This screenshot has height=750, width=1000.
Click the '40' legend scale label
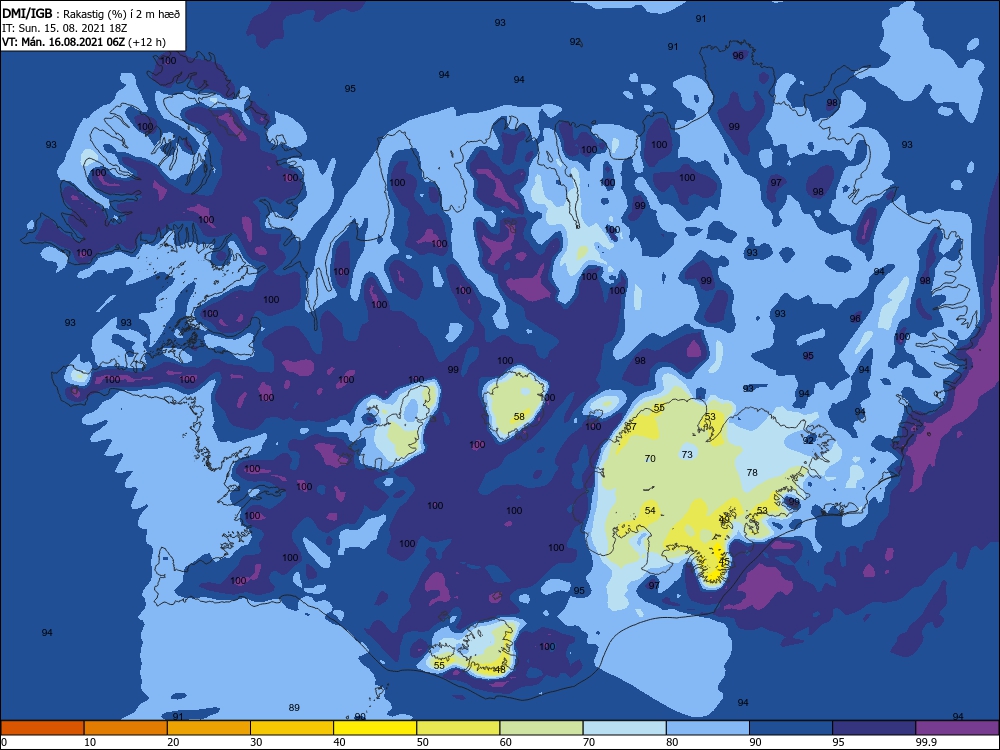tap(340, 742)
